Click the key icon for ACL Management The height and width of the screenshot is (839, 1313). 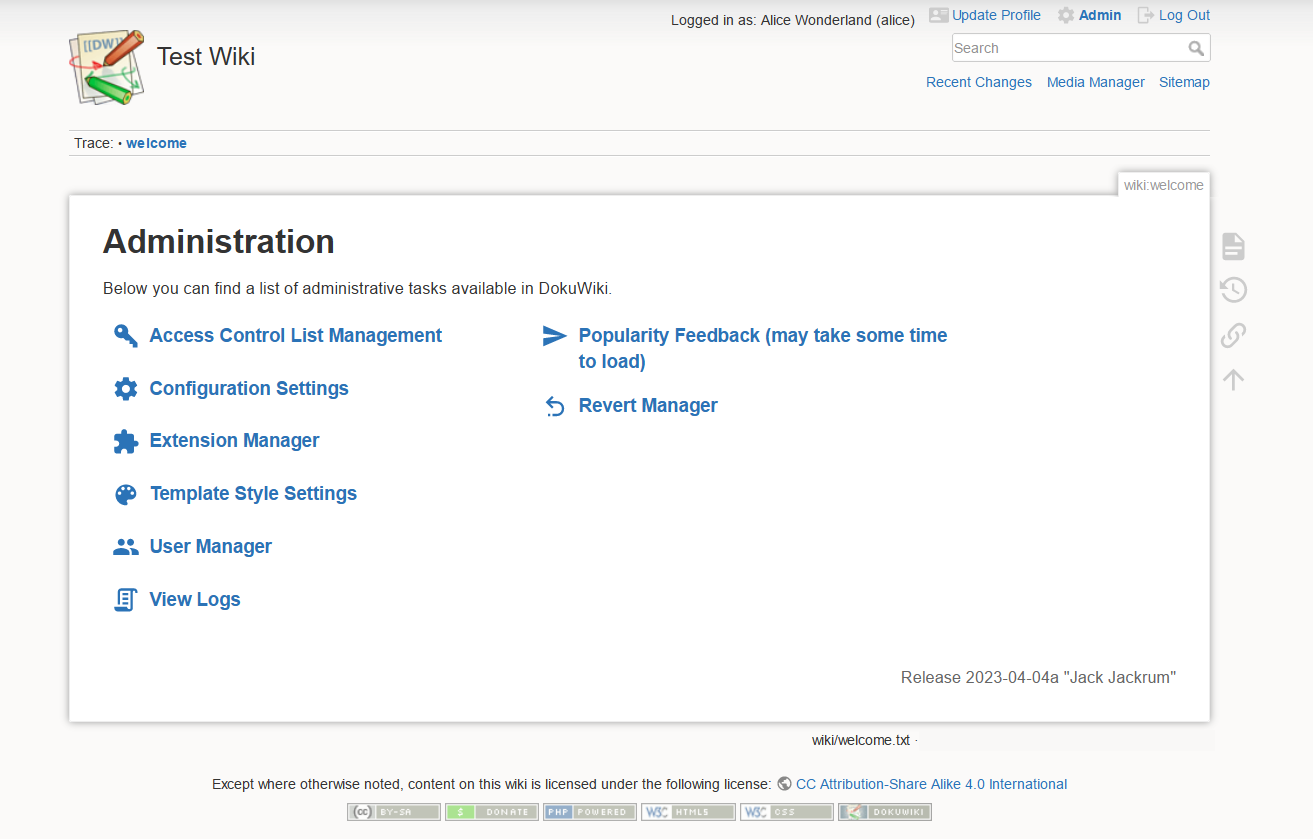125,336
